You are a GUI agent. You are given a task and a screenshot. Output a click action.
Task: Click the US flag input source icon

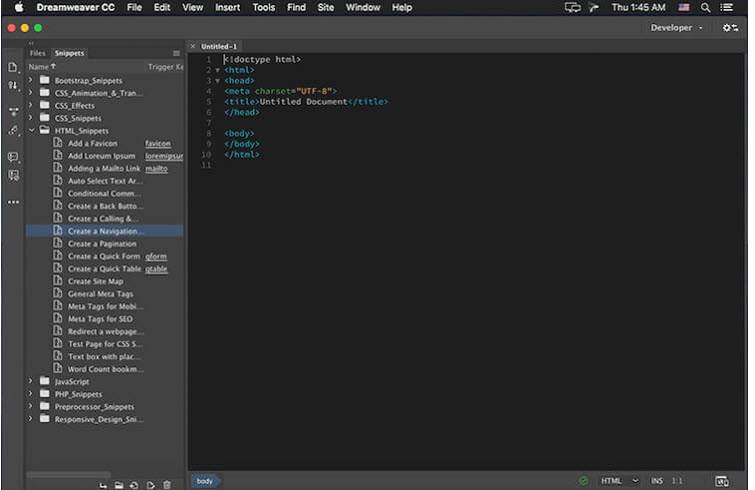(684, 8)
